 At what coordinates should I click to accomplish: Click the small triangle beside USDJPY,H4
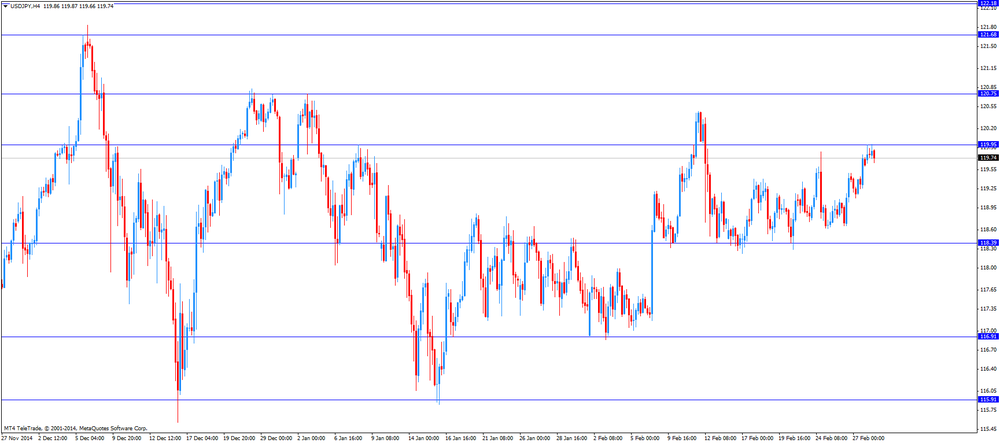6,6
